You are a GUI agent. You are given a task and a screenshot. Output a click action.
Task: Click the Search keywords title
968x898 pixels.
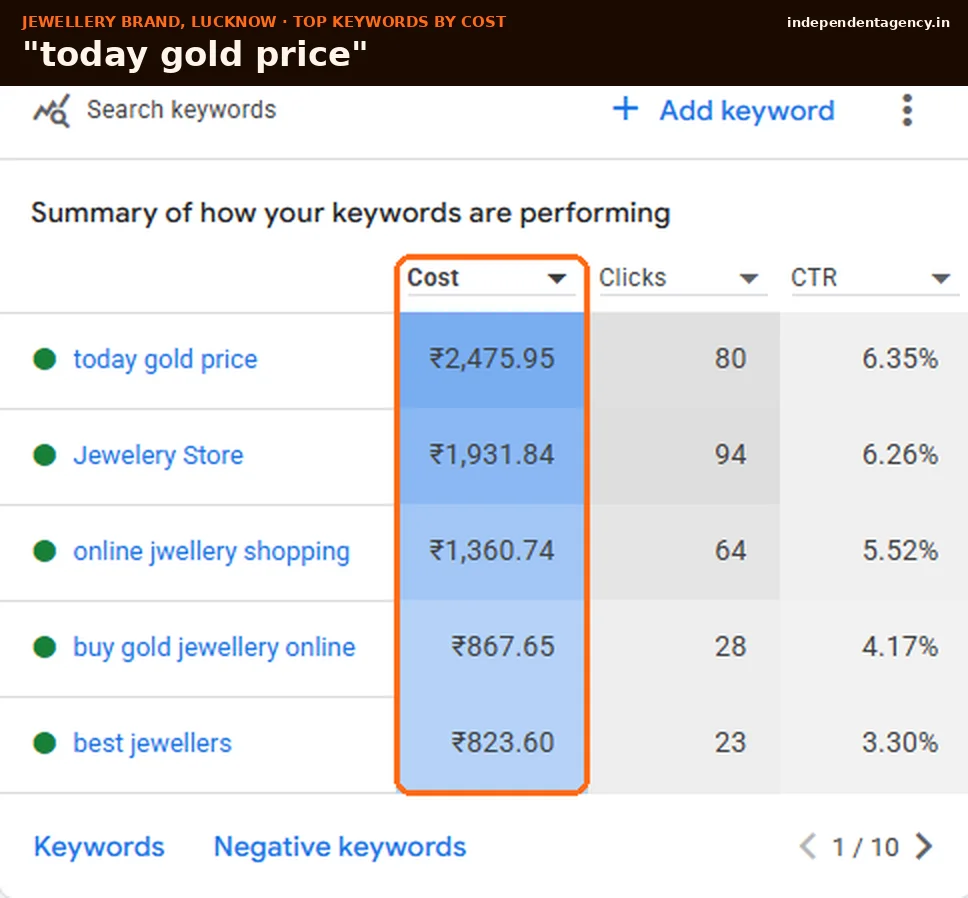tap(182, 110)
